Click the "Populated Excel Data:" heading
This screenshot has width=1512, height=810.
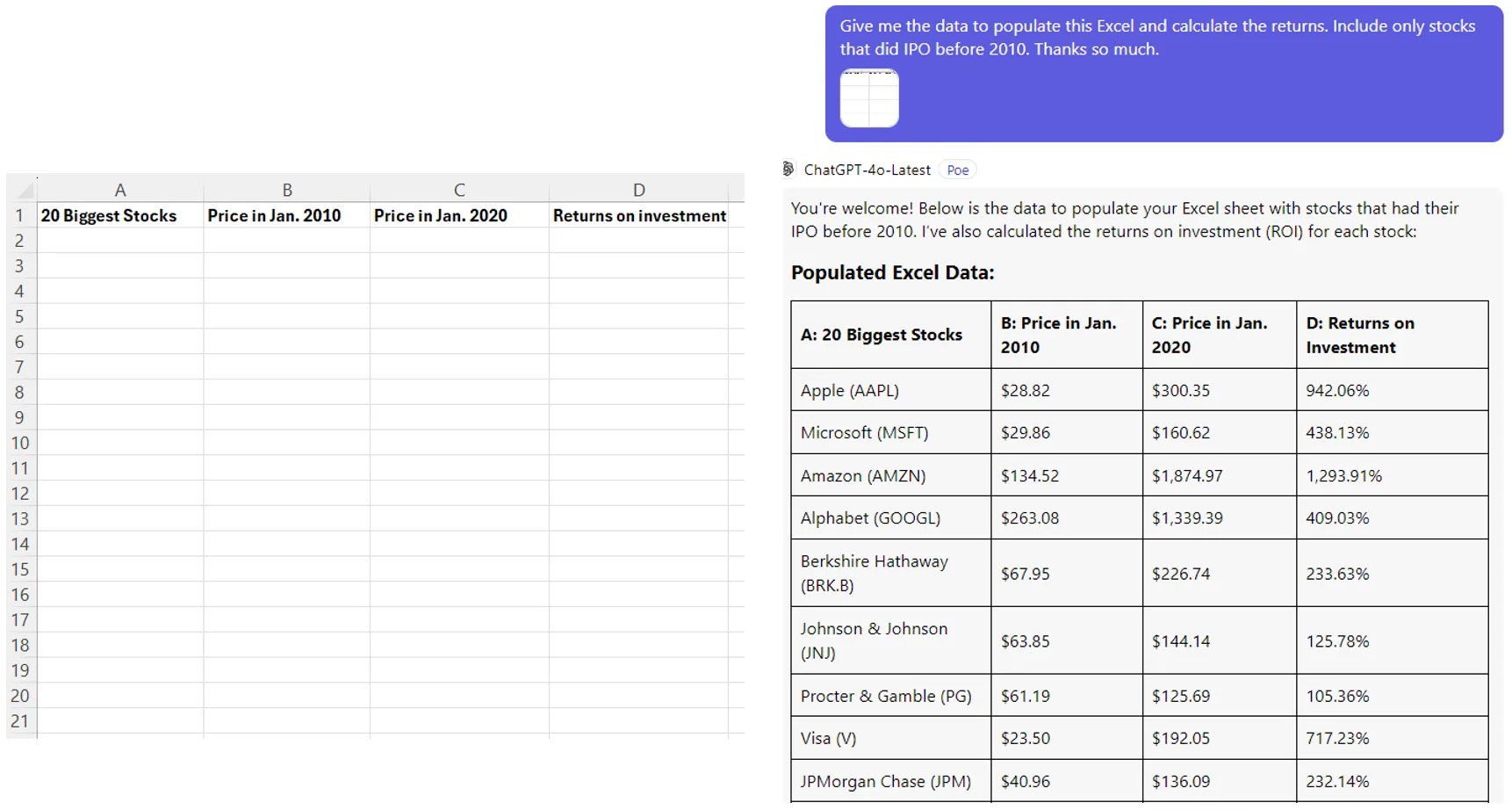point(892,272)
